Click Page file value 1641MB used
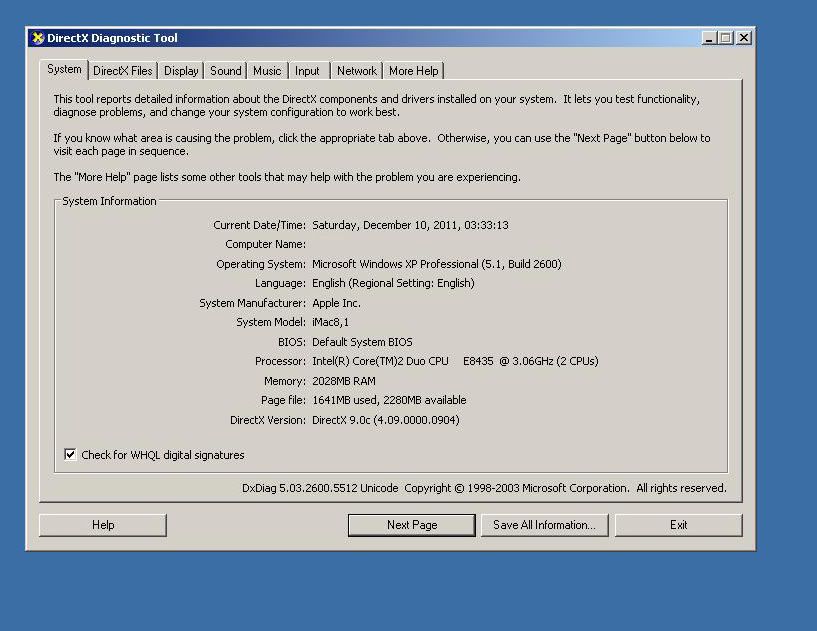Screen dimensions: 817x631 tap(389, 400)
